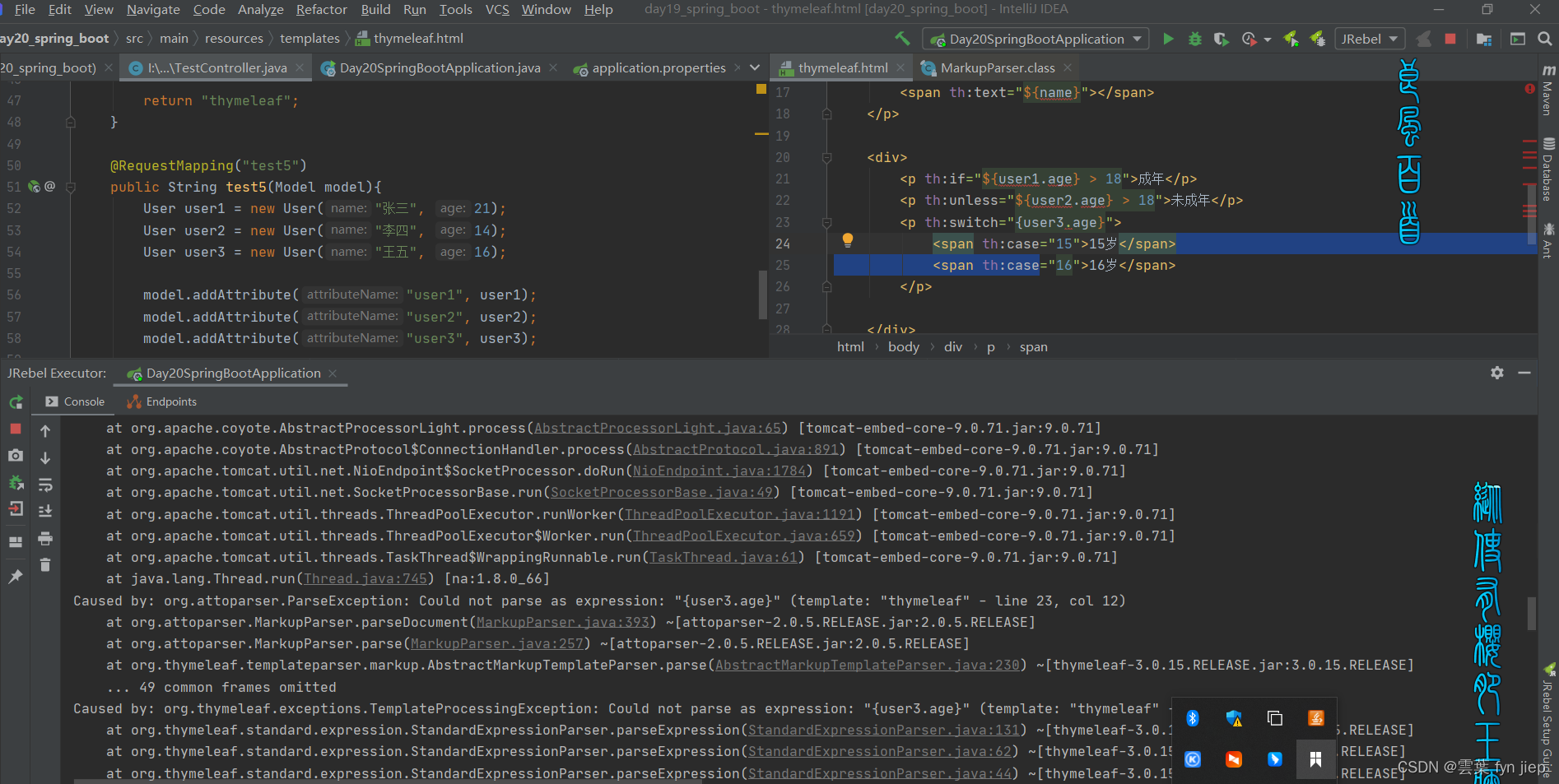Restore the layout using the console sidebar icon

pyautogui.click(x=16, y=541)
